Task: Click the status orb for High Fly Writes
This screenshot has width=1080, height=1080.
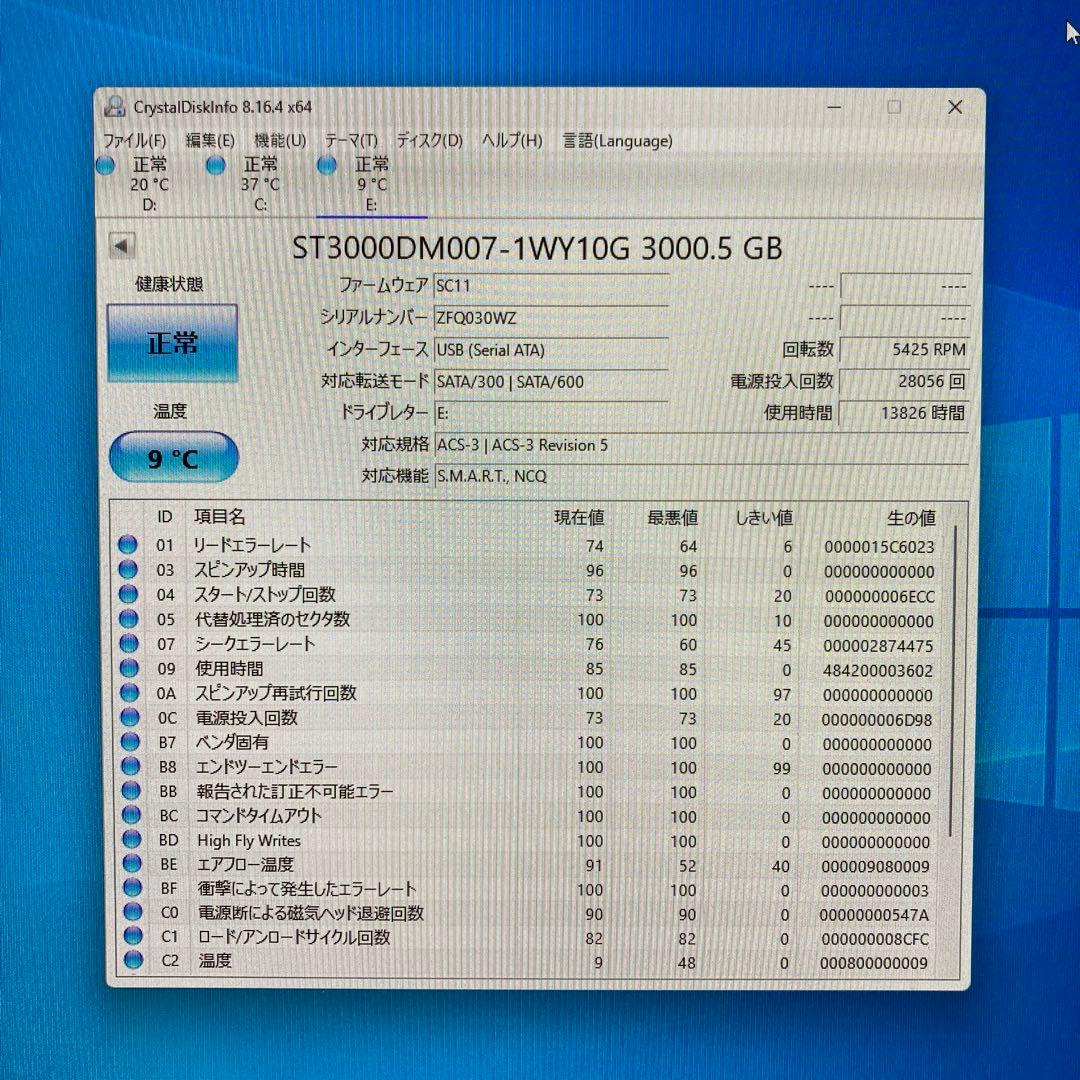Action: (x=132, y=839)
